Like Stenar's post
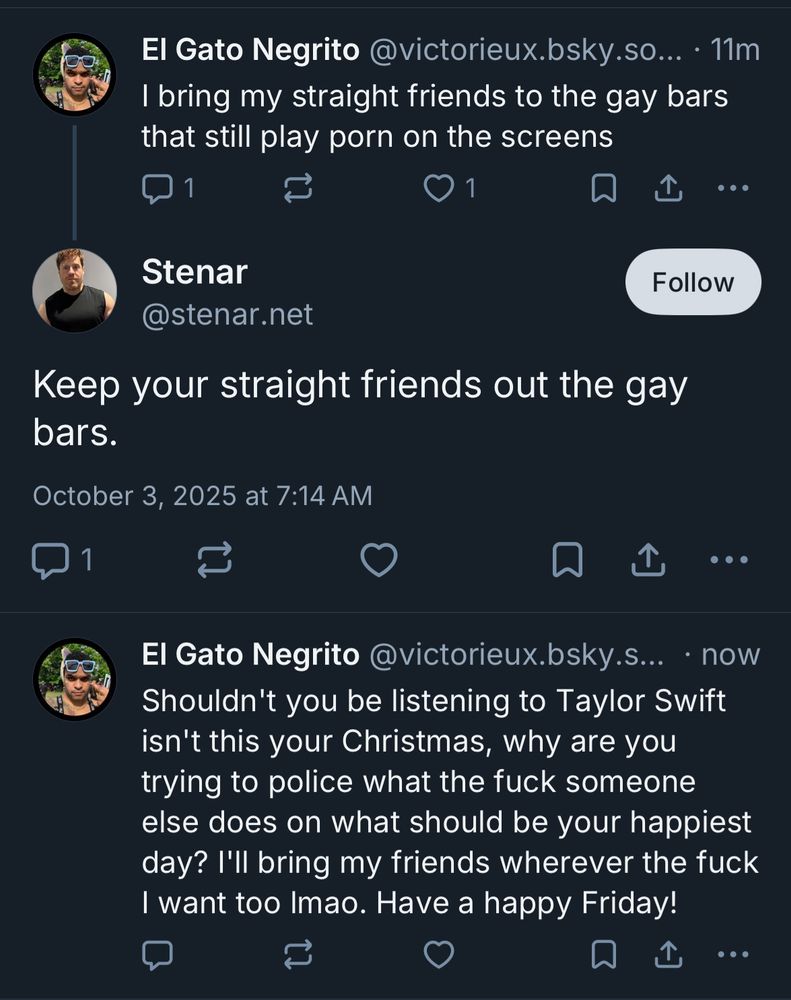This screenshot has height=1000, width=791. tap(378, 561)
